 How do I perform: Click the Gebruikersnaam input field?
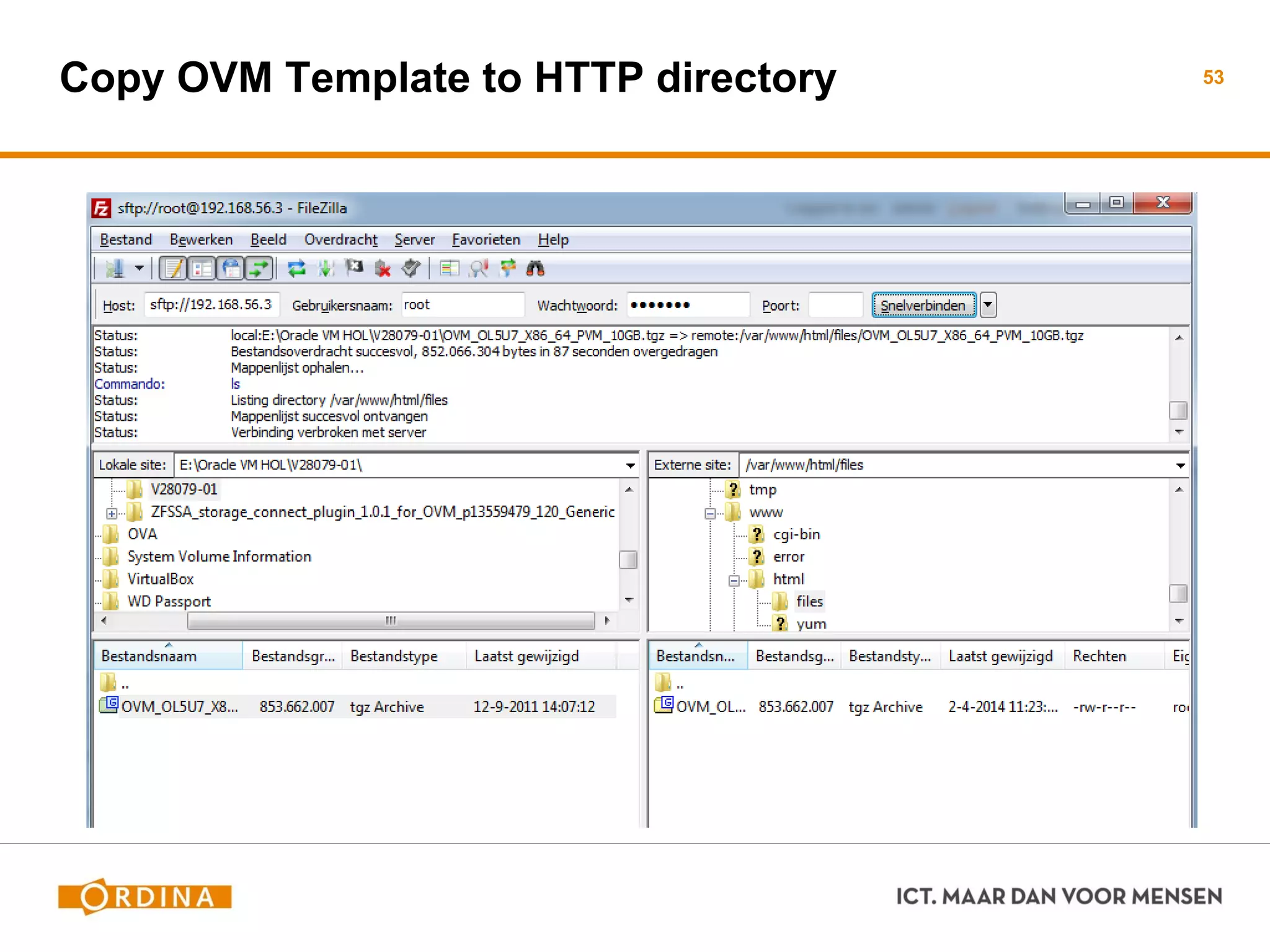tap(463, 305)
